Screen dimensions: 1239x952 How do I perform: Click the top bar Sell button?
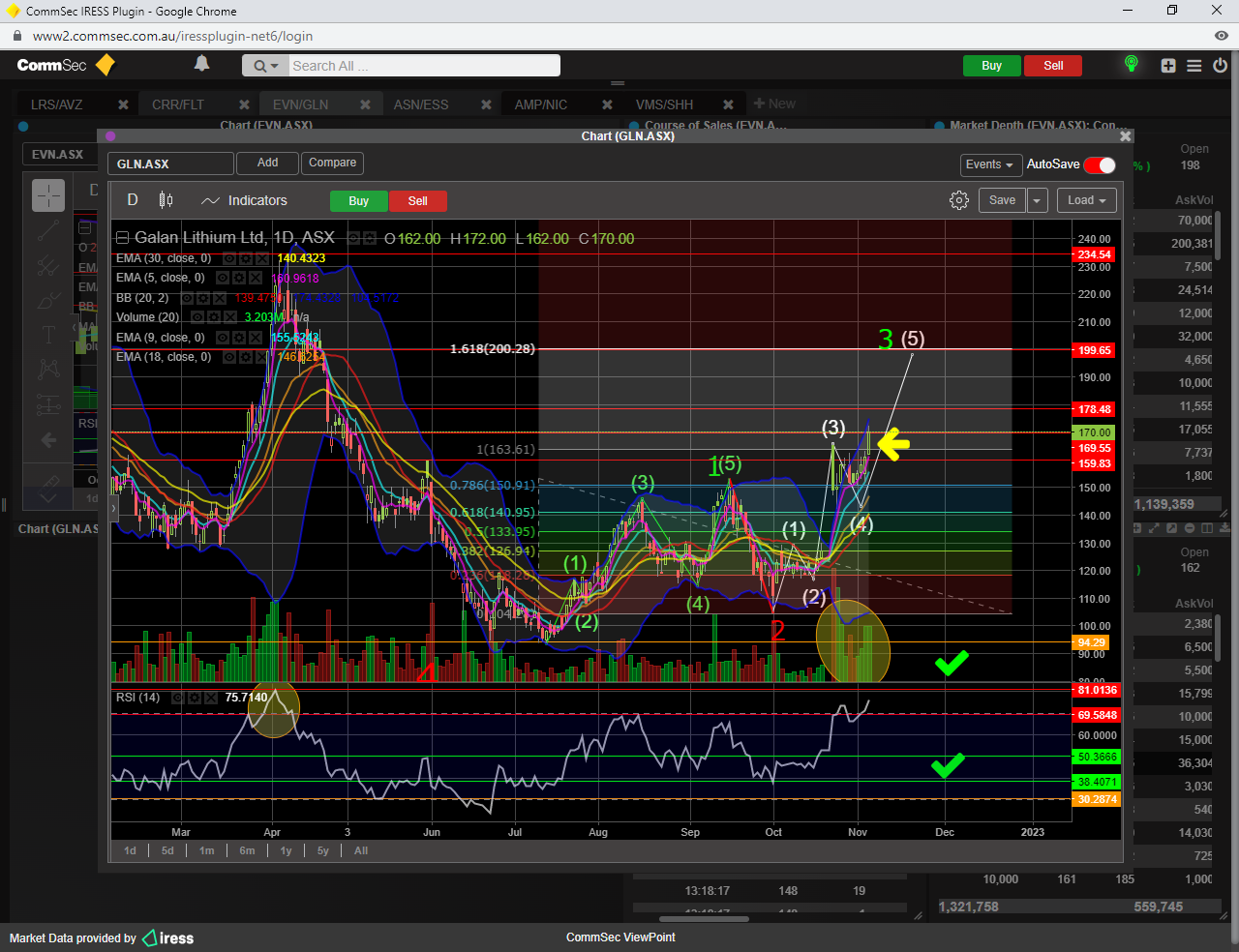(1053, 66)
